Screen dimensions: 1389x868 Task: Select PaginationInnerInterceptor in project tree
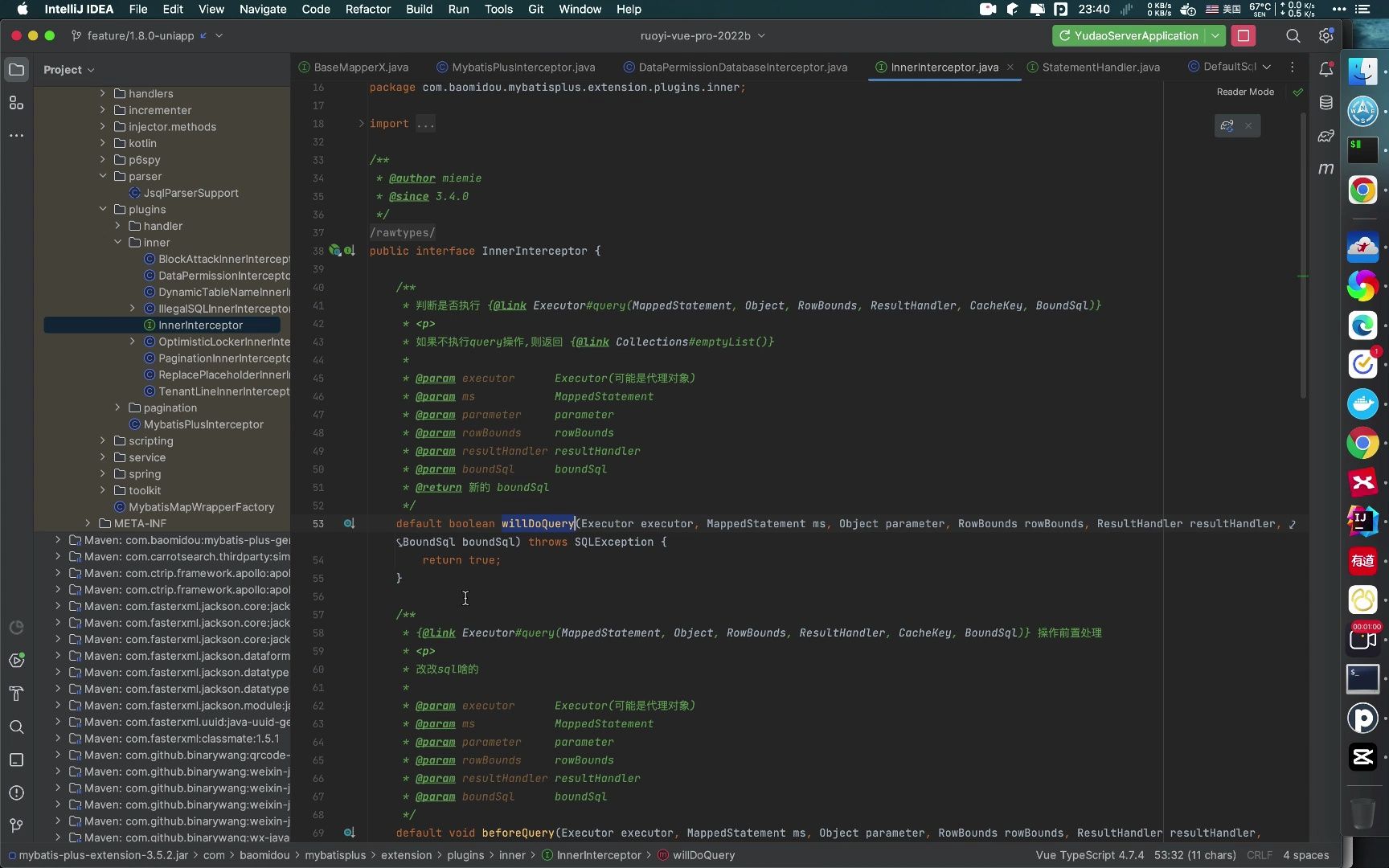[217, 358]
